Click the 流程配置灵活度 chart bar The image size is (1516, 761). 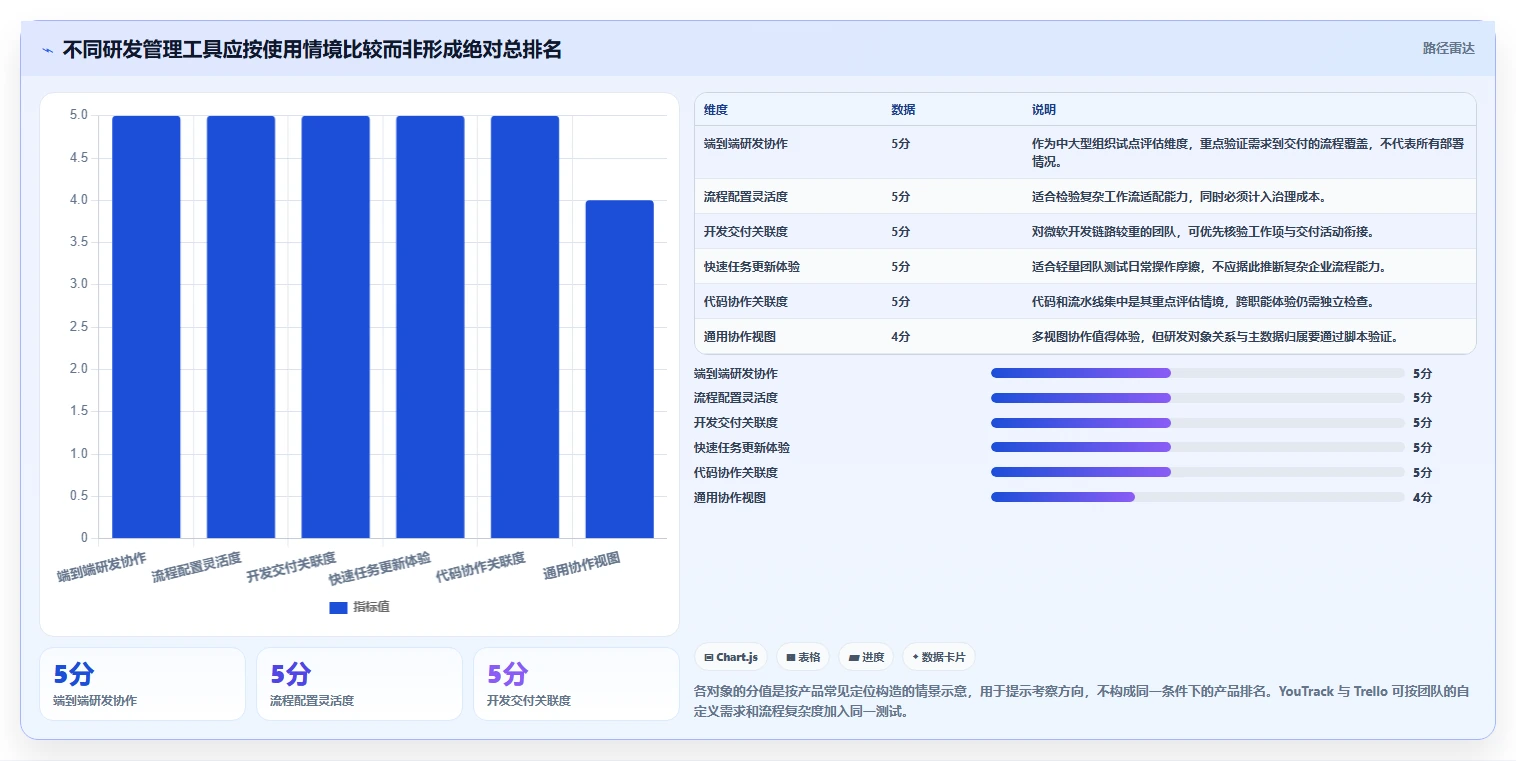(241, 327)
